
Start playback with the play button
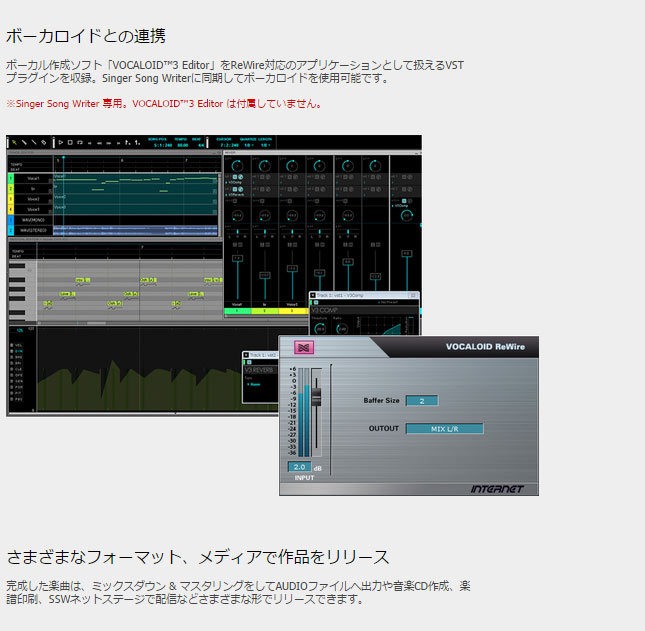click(x=61, y=142)
